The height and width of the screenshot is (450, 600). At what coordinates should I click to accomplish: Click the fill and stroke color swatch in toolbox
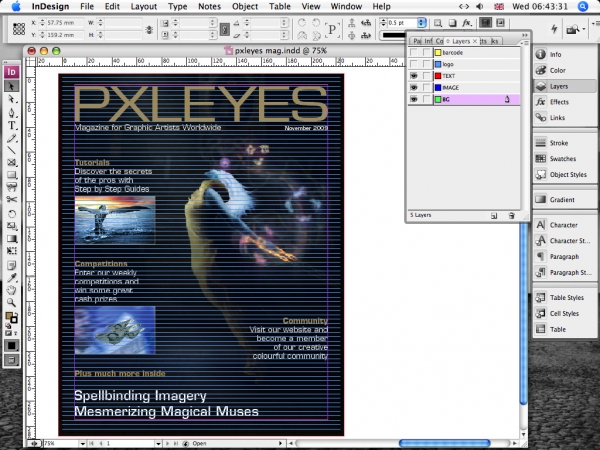coord(11,317)
